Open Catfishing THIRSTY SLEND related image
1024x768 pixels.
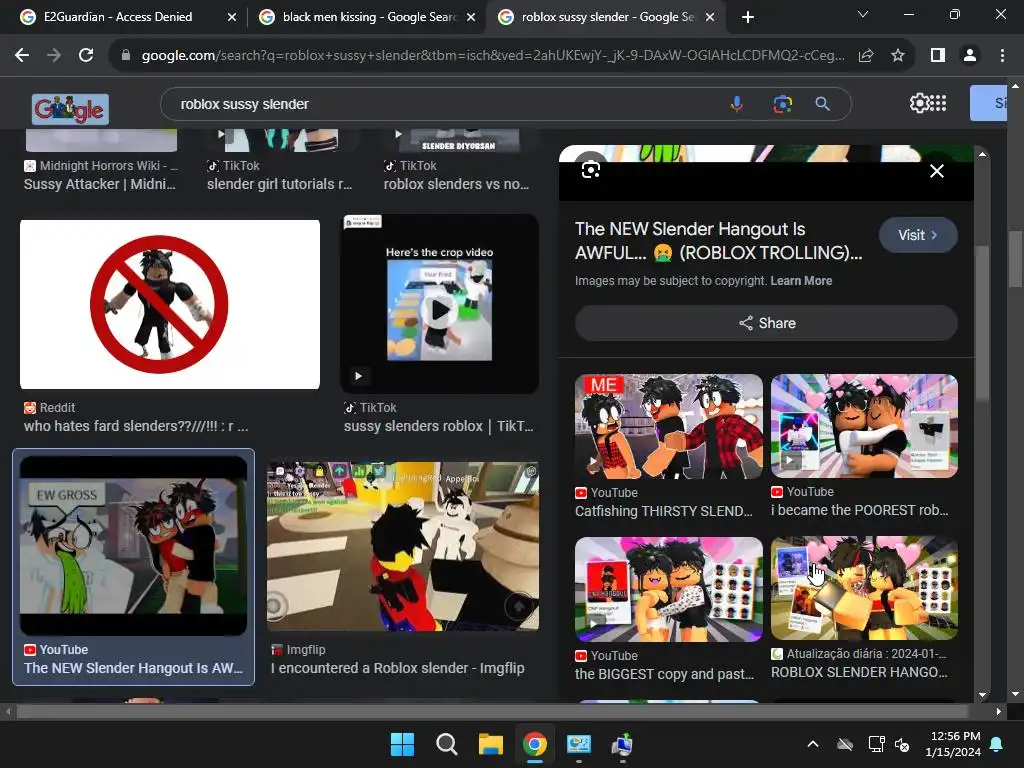pyautogui.click(x=669, y=426)
